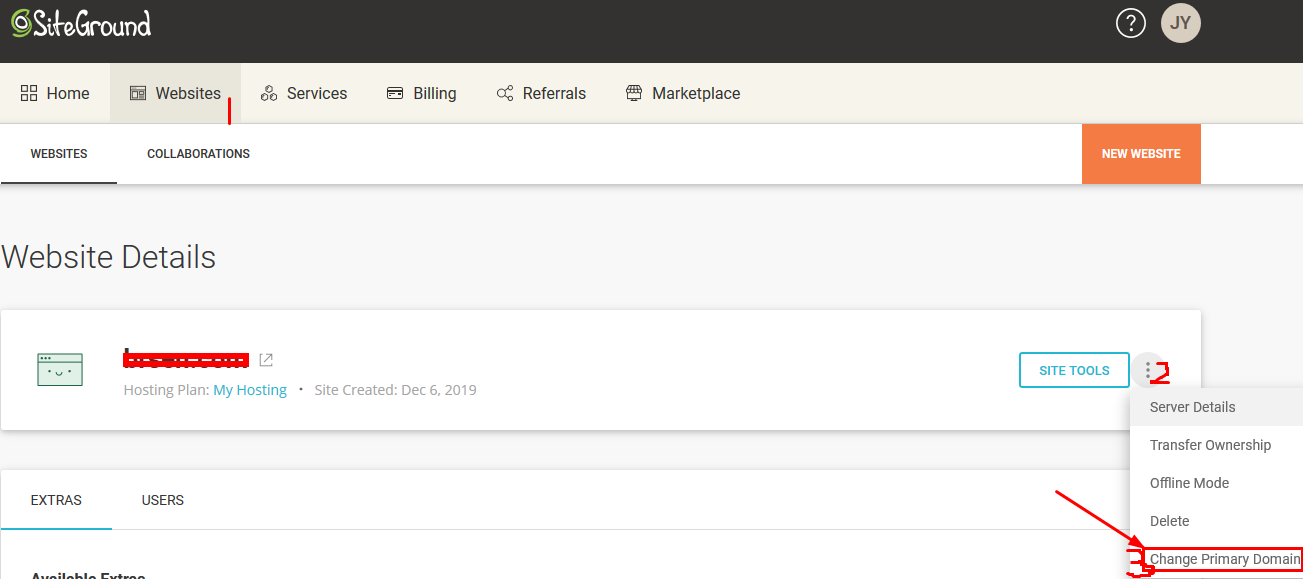Click the green website smiley thumbnail icon

(x=59, y=370)
